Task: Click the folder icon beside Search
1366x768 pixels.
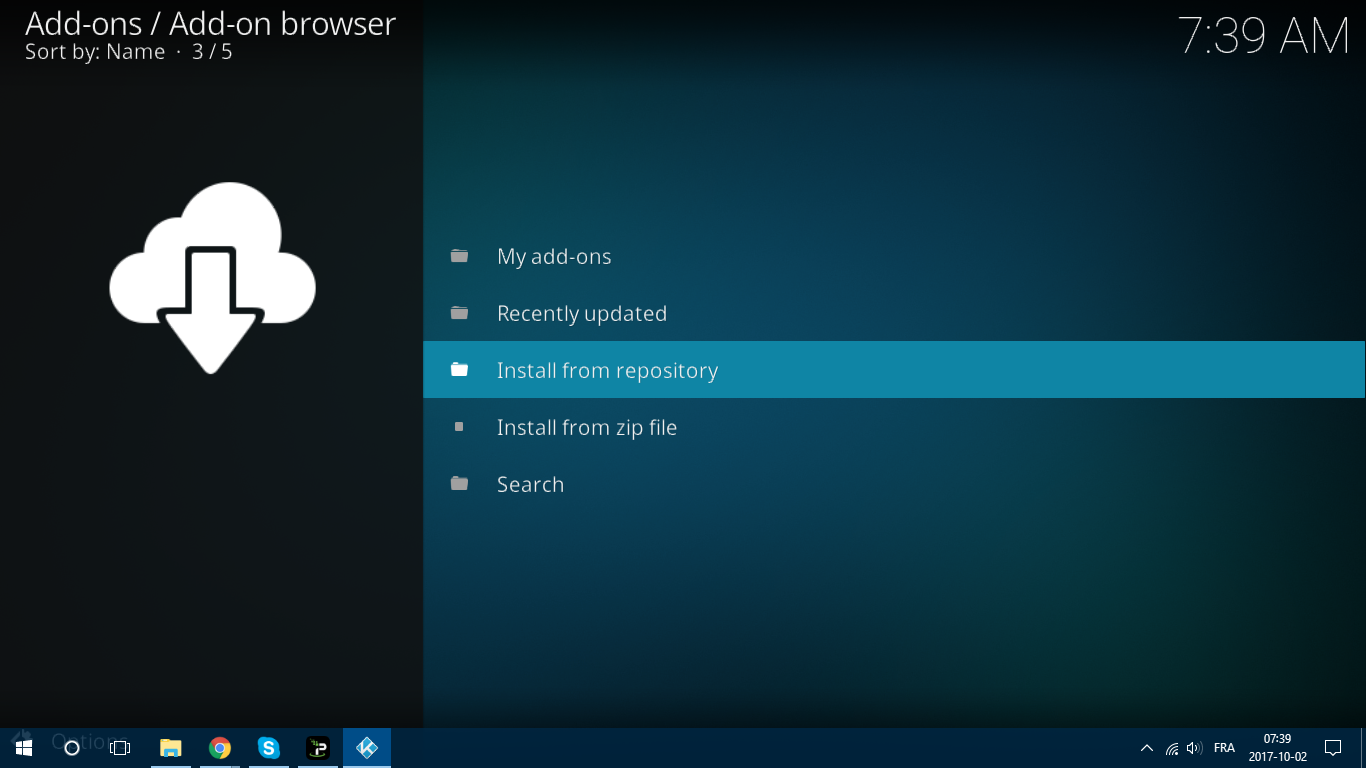Action: pyautogui.click(x=459, y=484)
